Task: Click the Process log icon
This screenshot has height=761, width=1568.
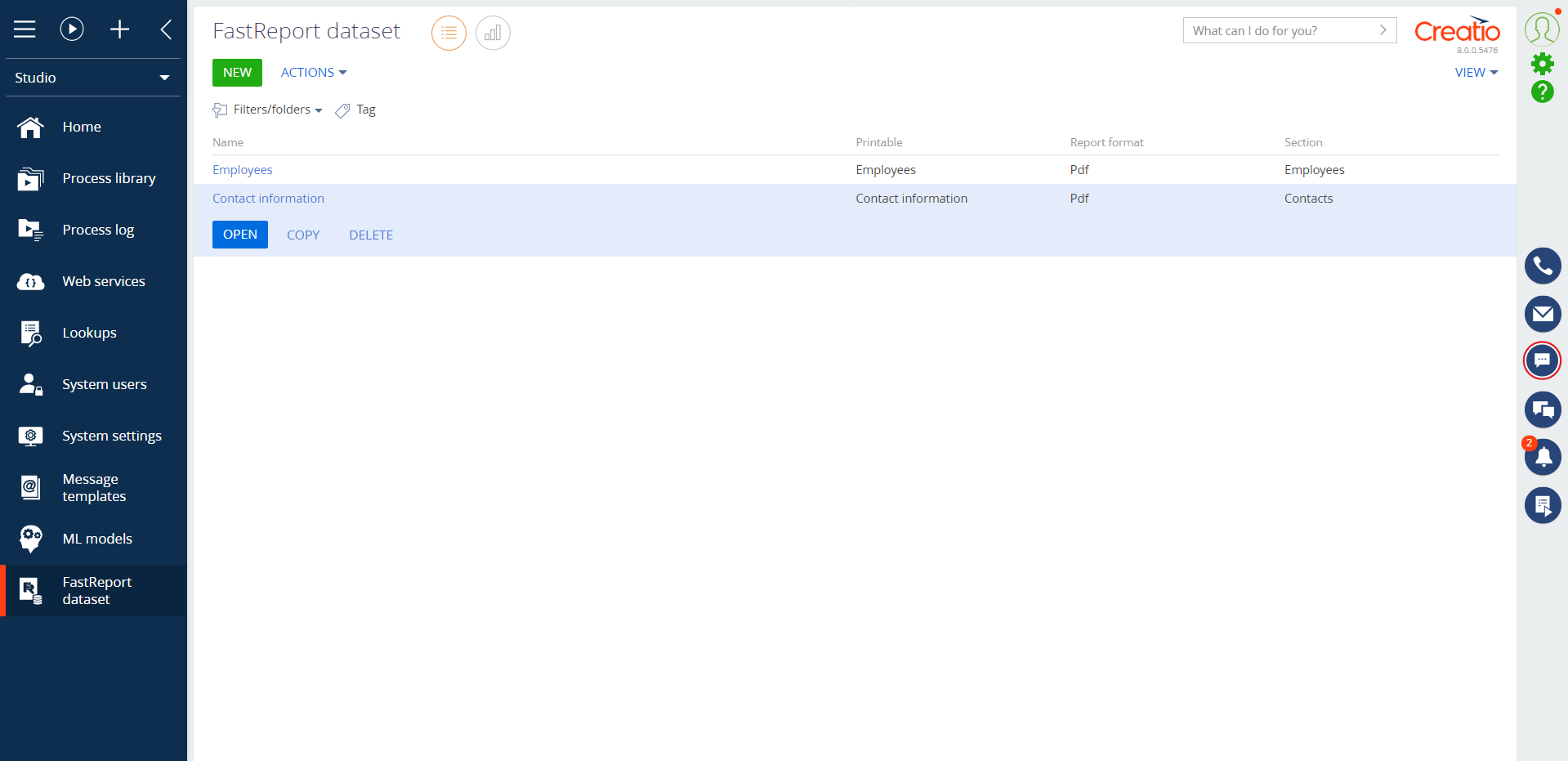Action: [x=30, y=230]
